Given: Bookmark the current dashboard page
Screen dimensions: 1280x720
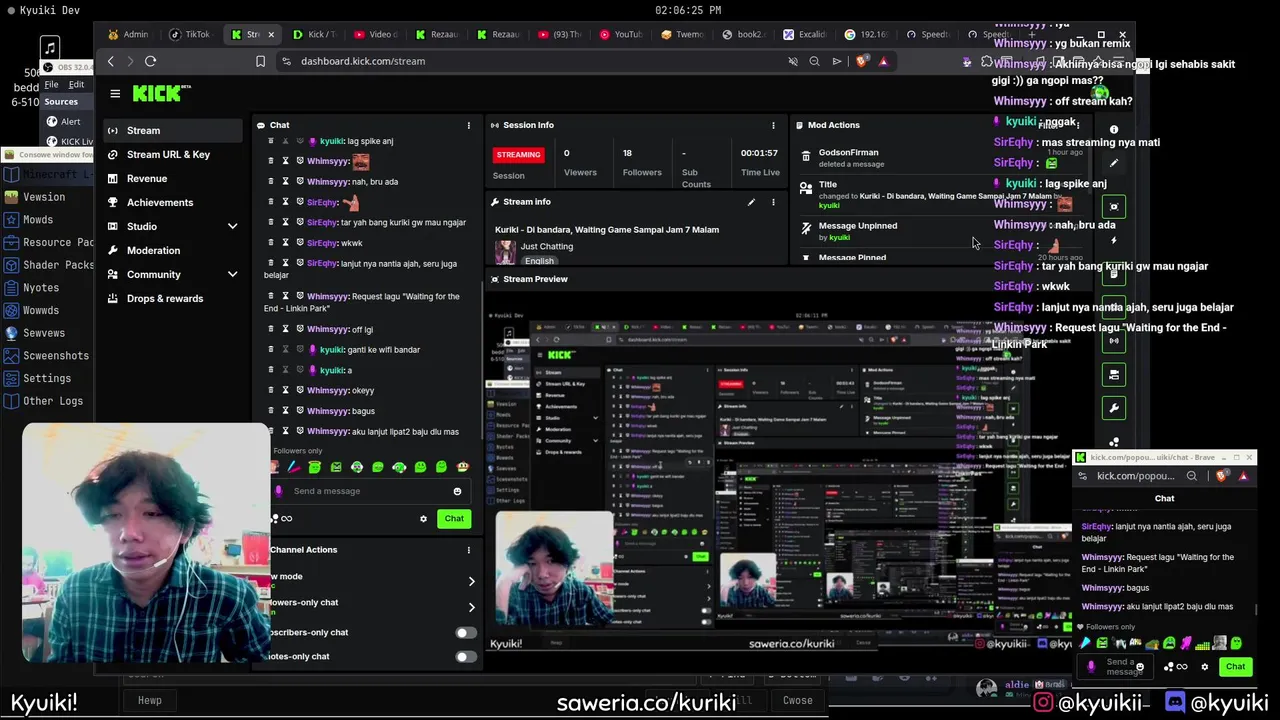Looking at the screenshot, I should [260, 61].
